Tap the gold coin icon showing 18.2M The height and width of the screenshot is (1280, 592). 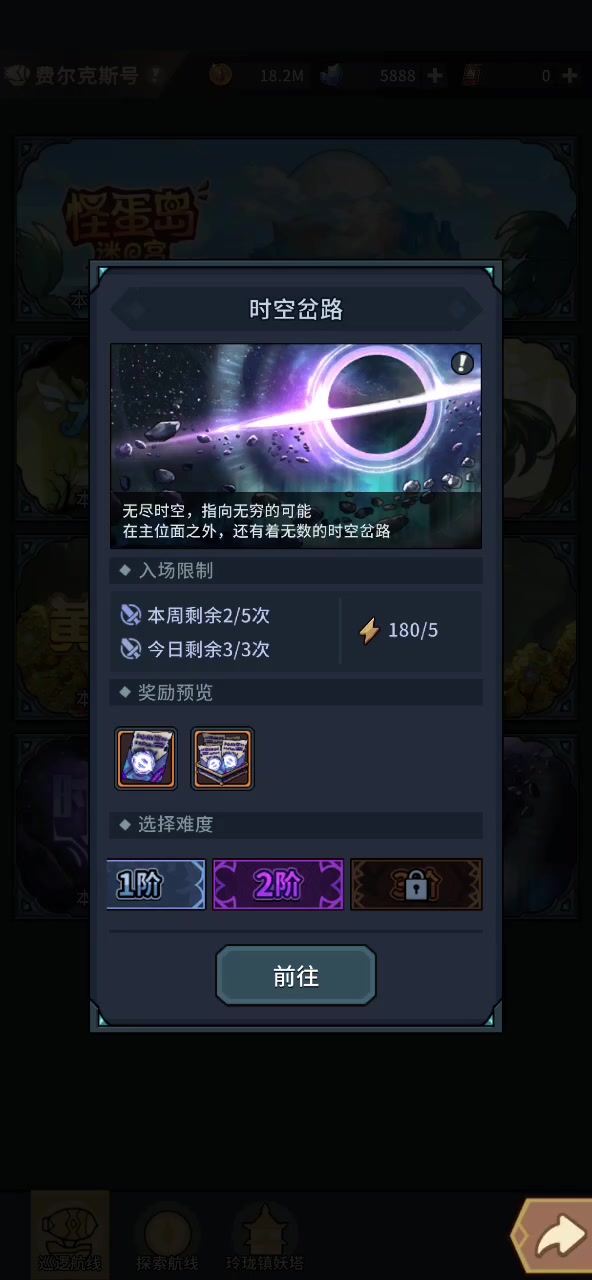(x=221, y=74)
